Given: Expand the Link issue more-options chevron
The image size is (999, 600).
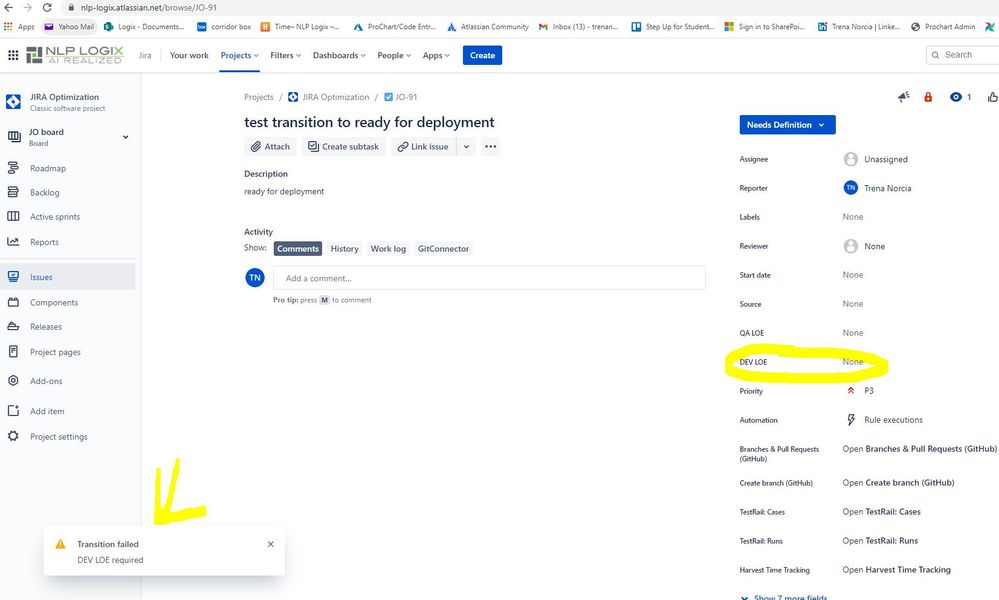Looking at the screenshot, I should click(466, 146).
